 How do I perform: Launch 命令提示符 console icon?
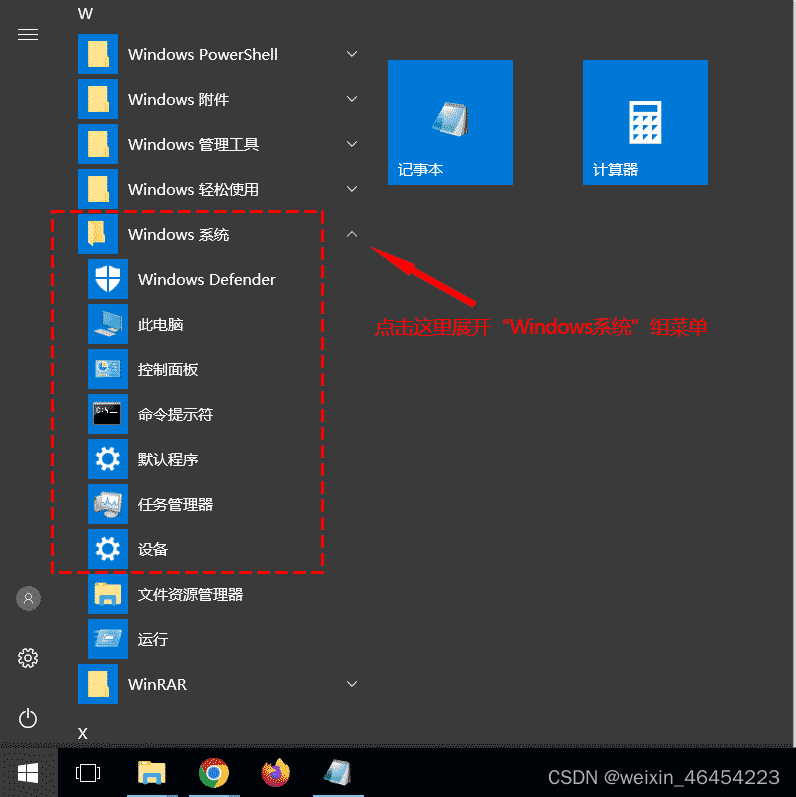pos(108,414)
